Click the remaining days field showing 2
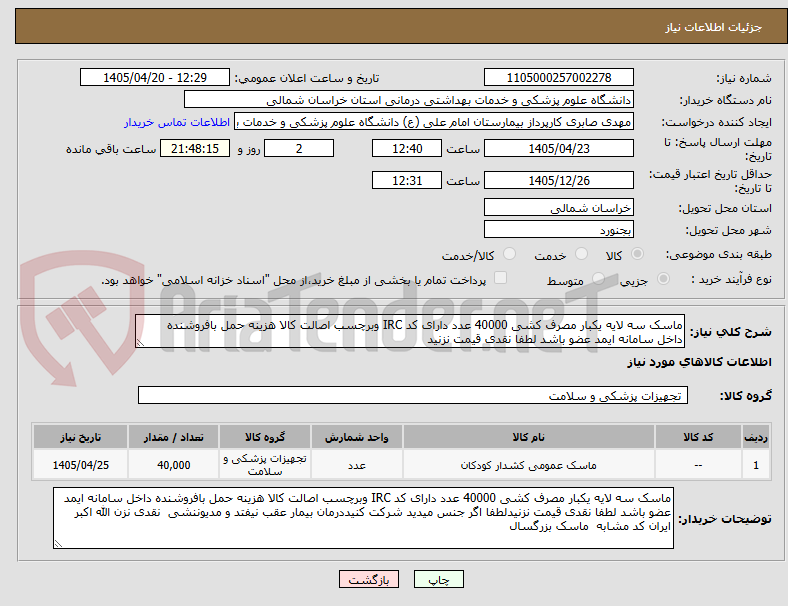The image size is (788, 606). (299, 148)
